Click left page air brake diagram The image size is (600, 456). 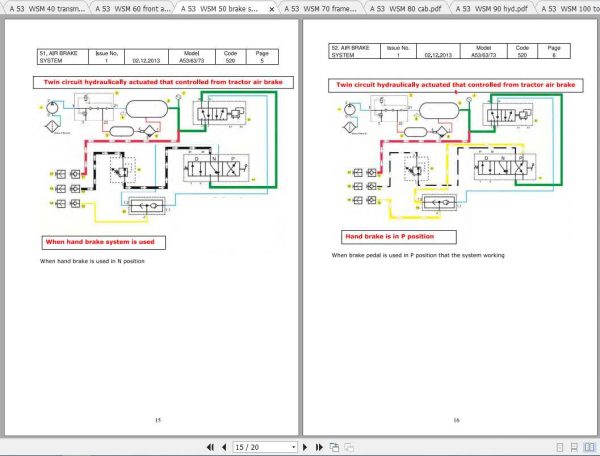click(159, 157)
